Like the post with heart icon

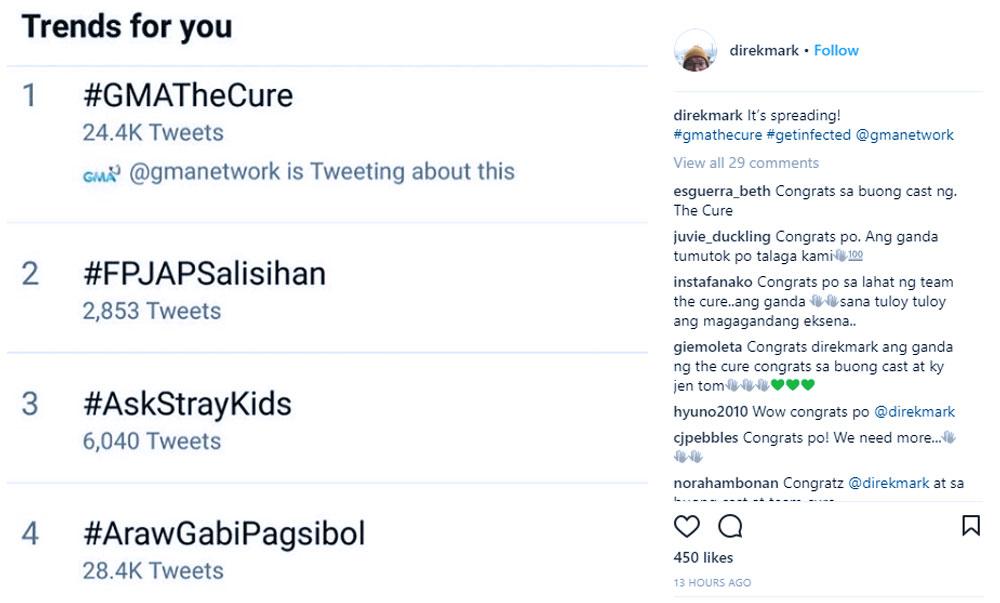(x=687, y=526)
